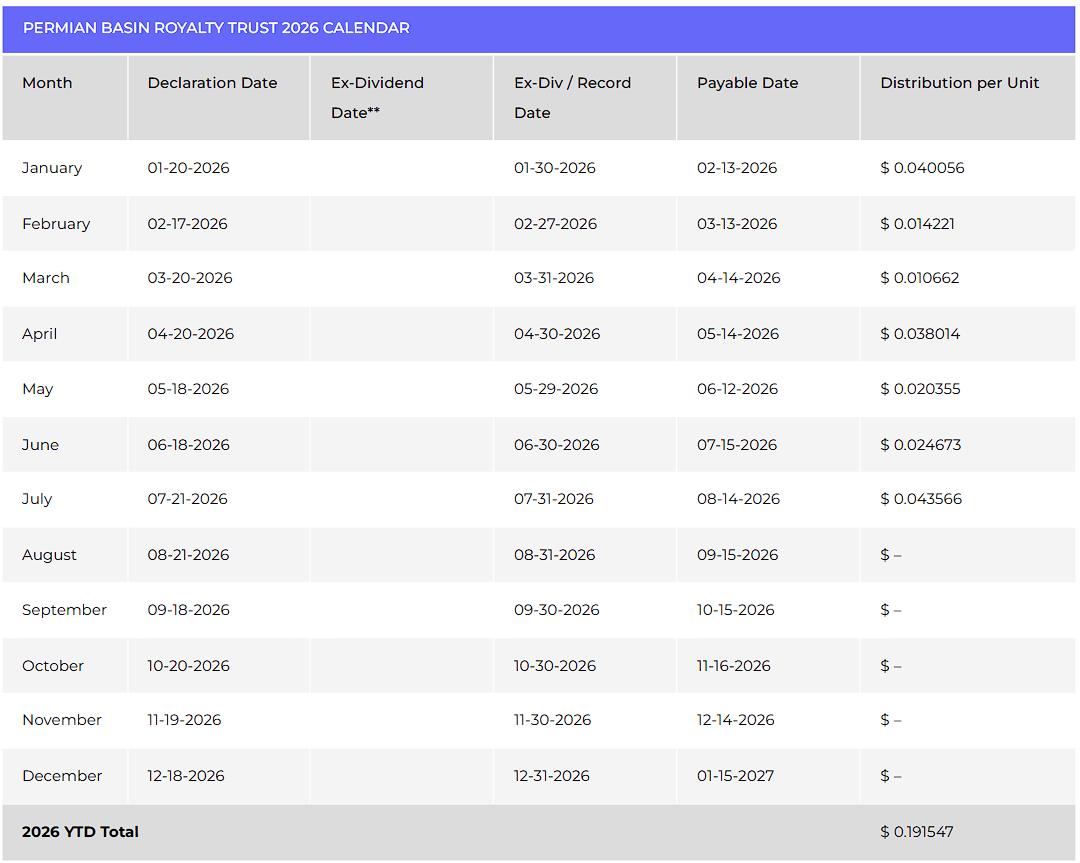The height and width of the screenshot is (863, 1080).
Task: Select distribution value $ 0.038014
Action: point(920,334)
